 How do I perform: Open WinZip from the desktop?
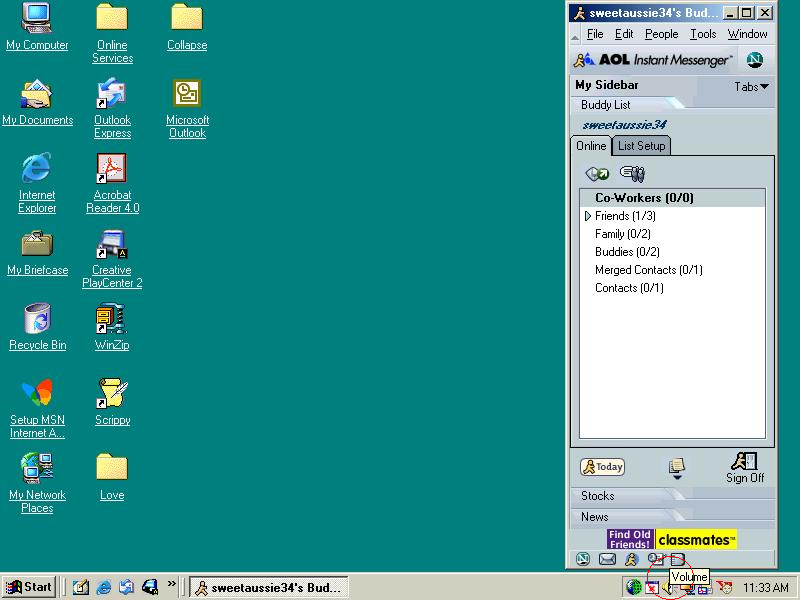click(112, 320)
